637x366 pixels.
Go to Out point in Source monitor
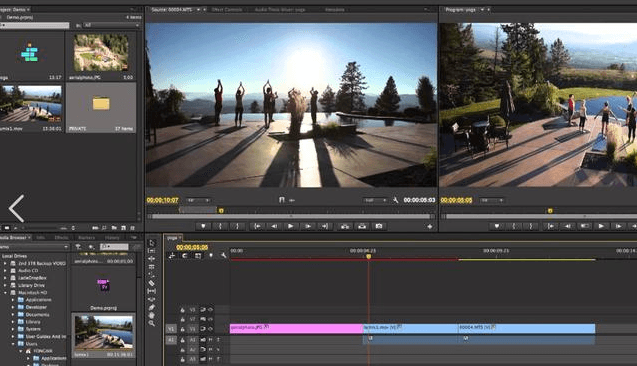(x=325, y=226)
